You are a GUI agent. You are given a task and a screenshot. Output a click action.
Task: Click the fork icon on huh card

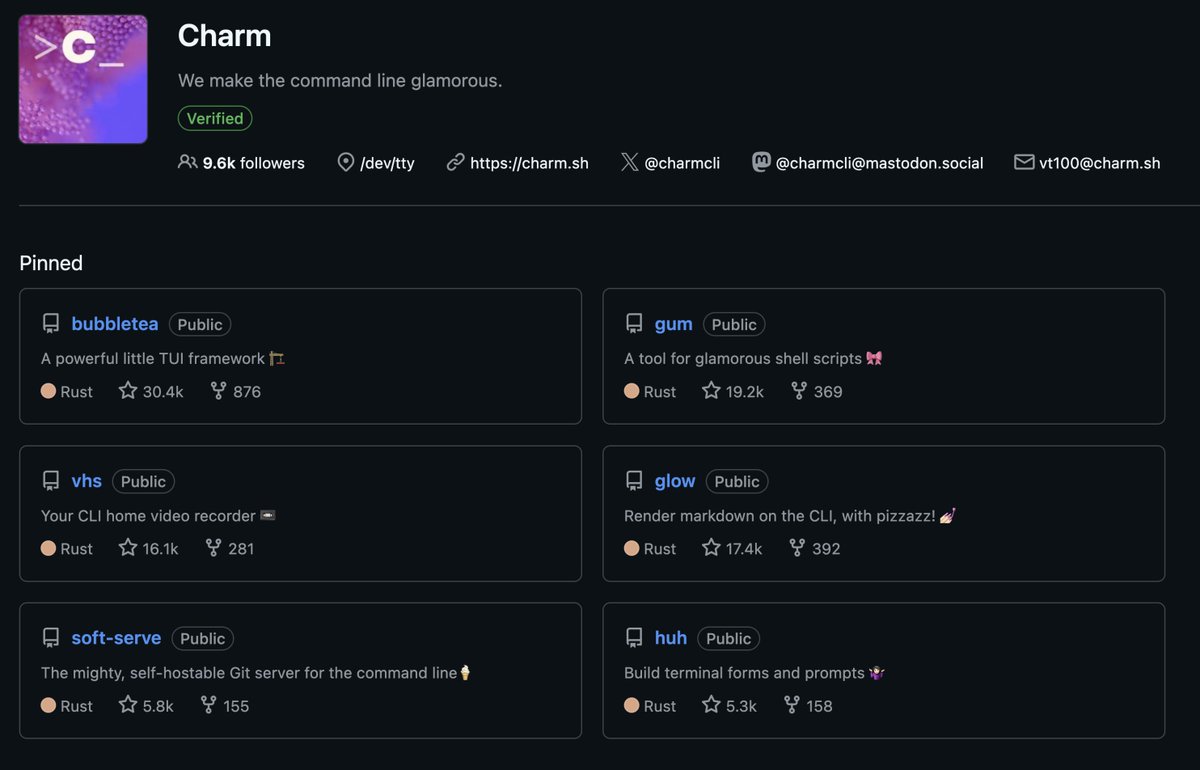tap(792, 705)
